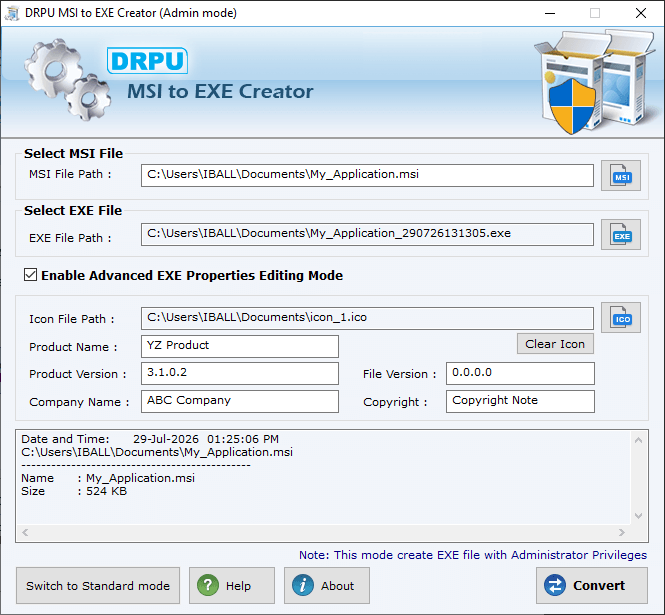Click the Product Name field
Image resolution: width=665 pixels, height=615 pixels.
pyautogui.click(x=240, y=346)
